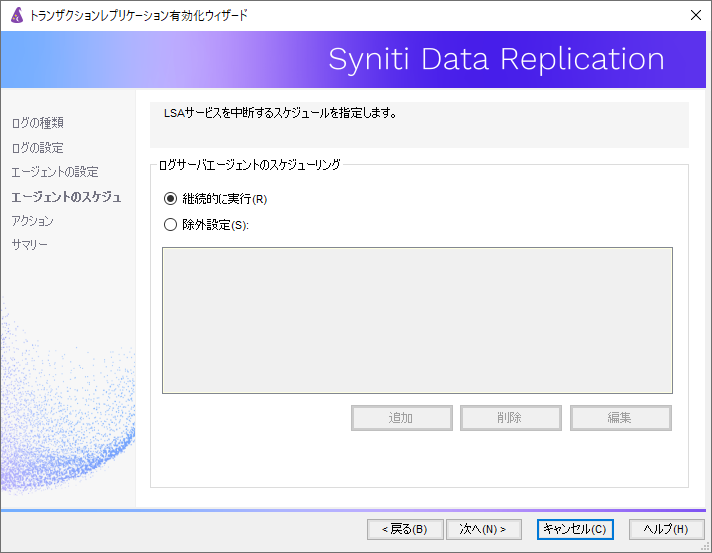Click the Syniti Data Replication banner title

coord(496,59)
